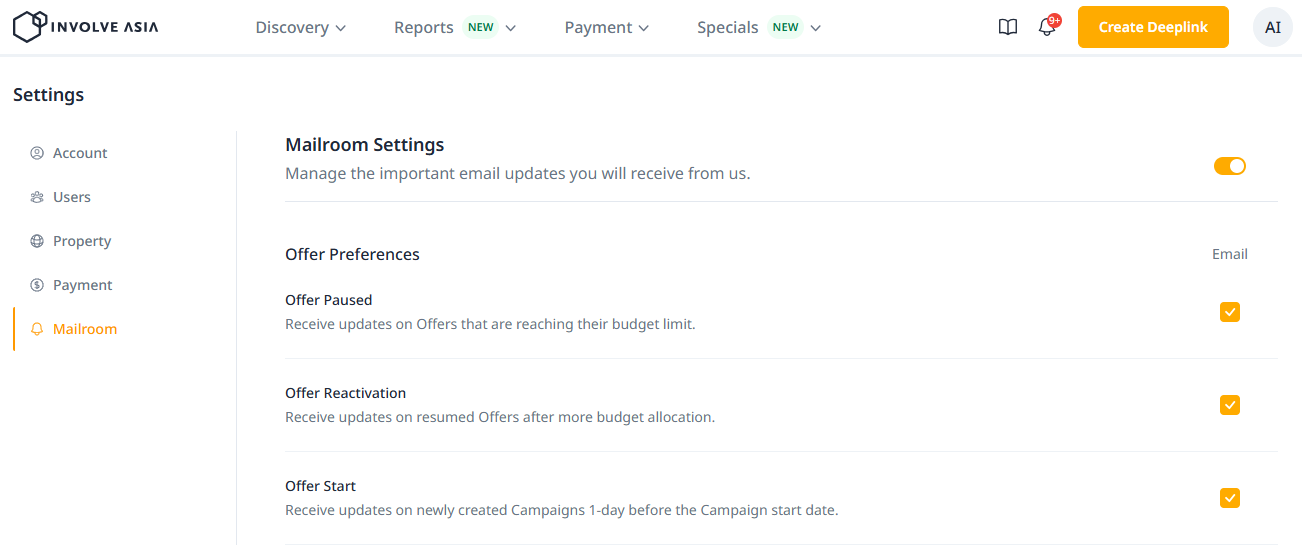Select Property in the settings sidebar

[x=82, y=241]
